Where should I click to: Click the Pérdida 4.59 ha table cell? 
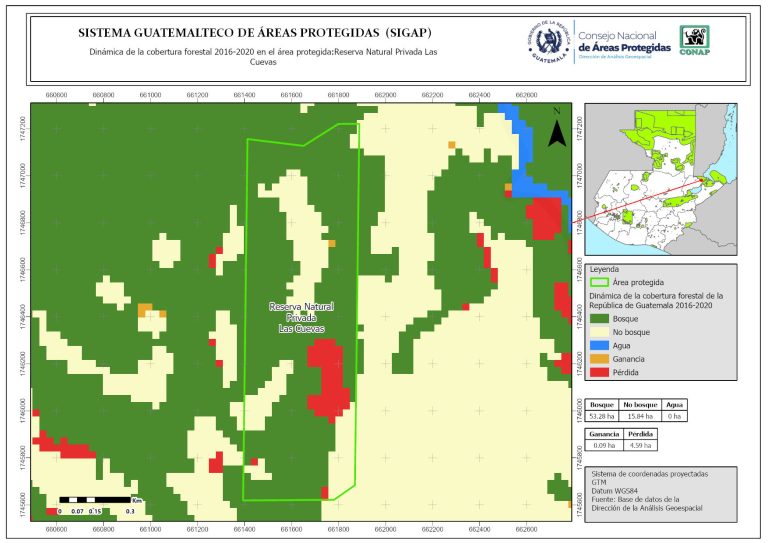tap(640, 445)
